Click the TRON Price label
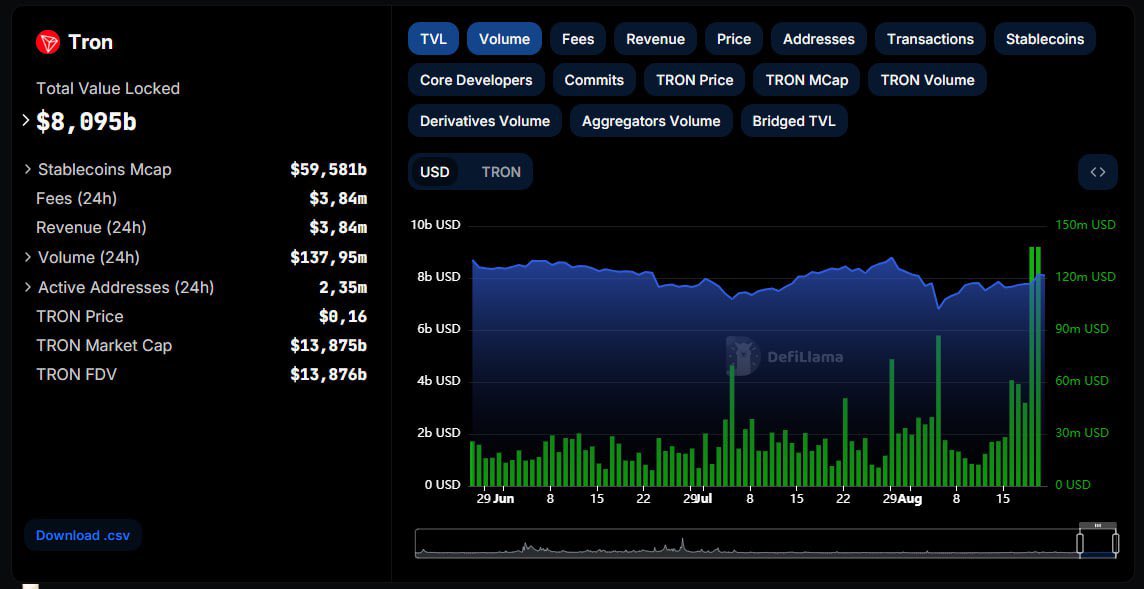 pos(80,316)
